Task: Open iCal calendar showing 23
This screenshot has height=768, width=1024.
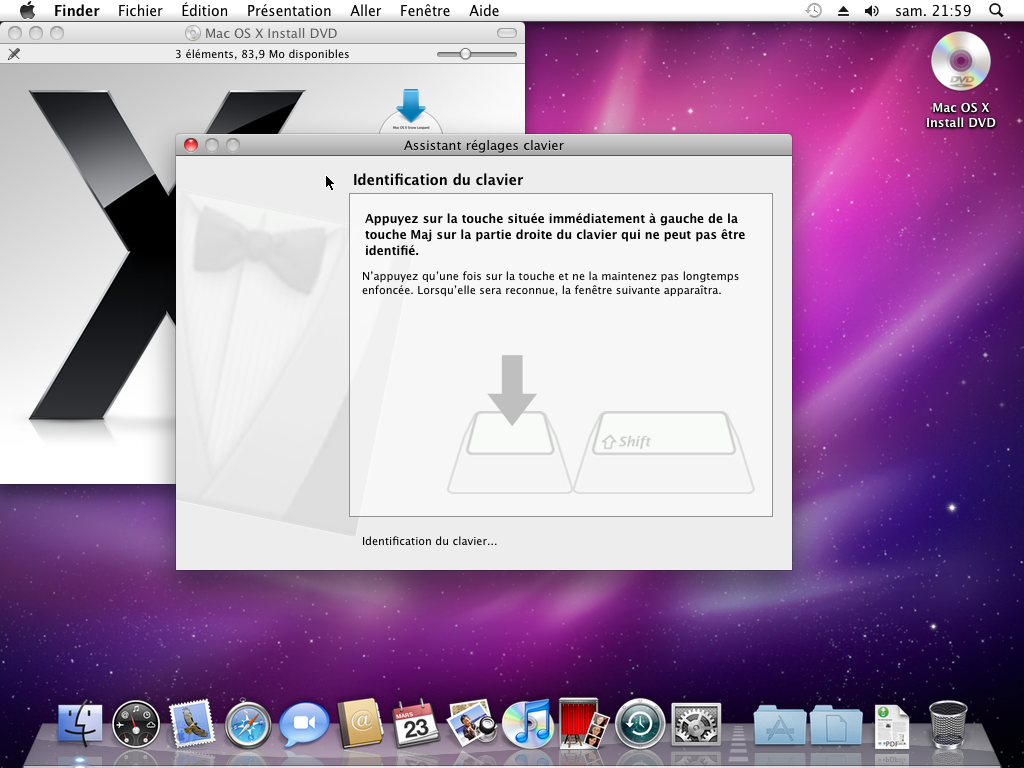Action: [x=416, y=724]
